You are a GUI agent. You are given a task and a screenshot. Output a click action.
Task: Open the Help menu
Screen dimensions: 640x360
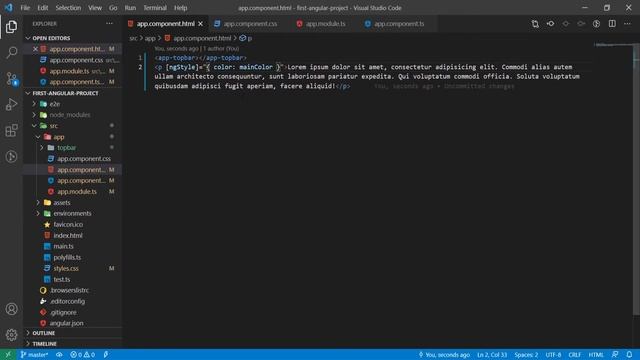point(180,8)
